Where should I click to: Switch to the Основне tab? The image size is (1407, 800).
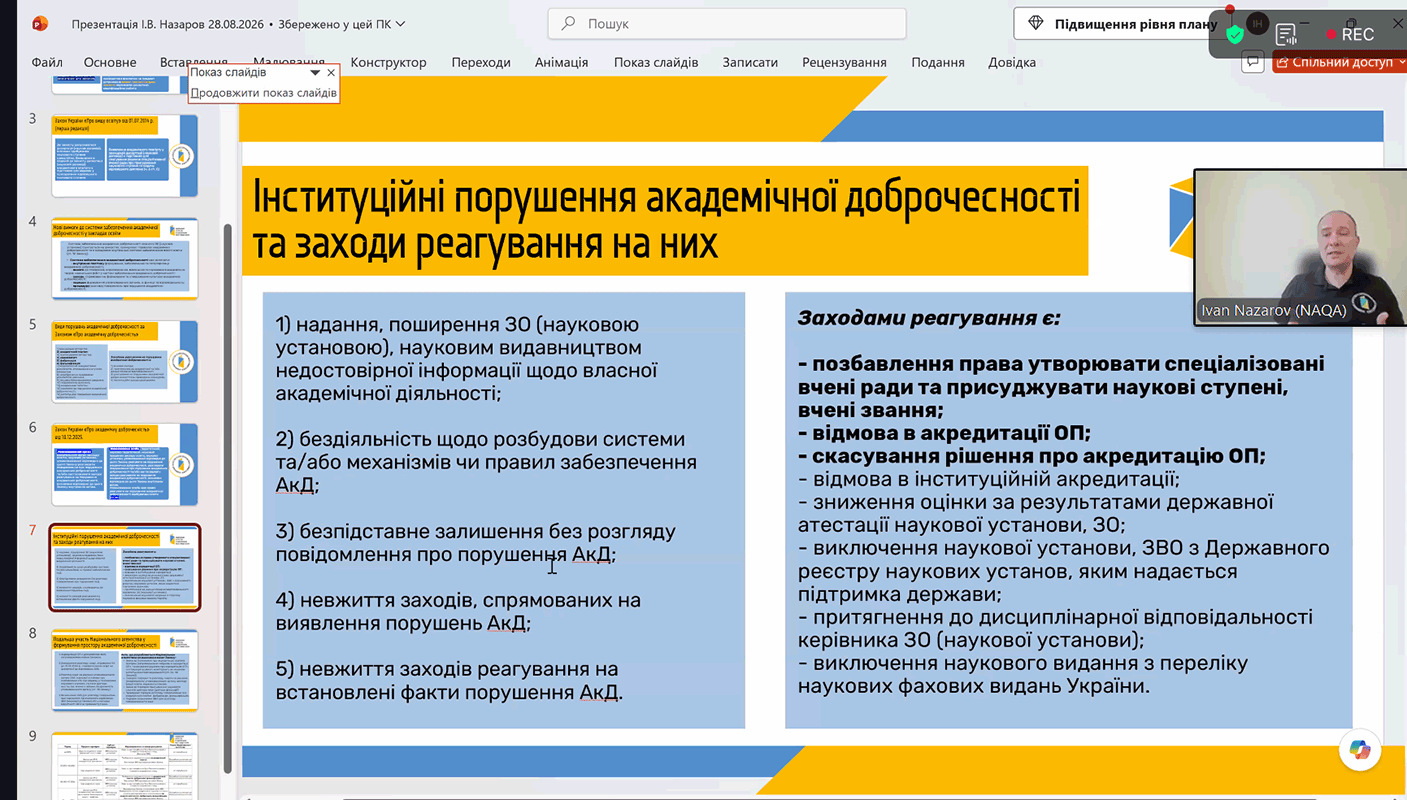[110, 62]
